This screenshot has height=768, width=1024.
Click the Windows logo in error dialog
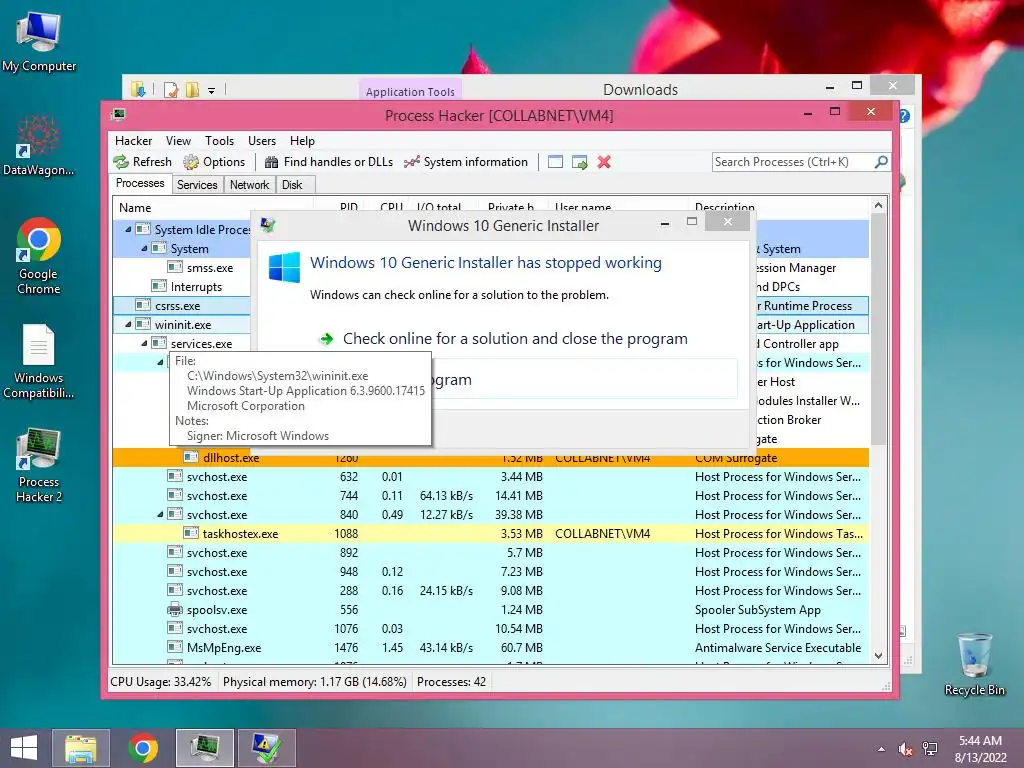284,267
